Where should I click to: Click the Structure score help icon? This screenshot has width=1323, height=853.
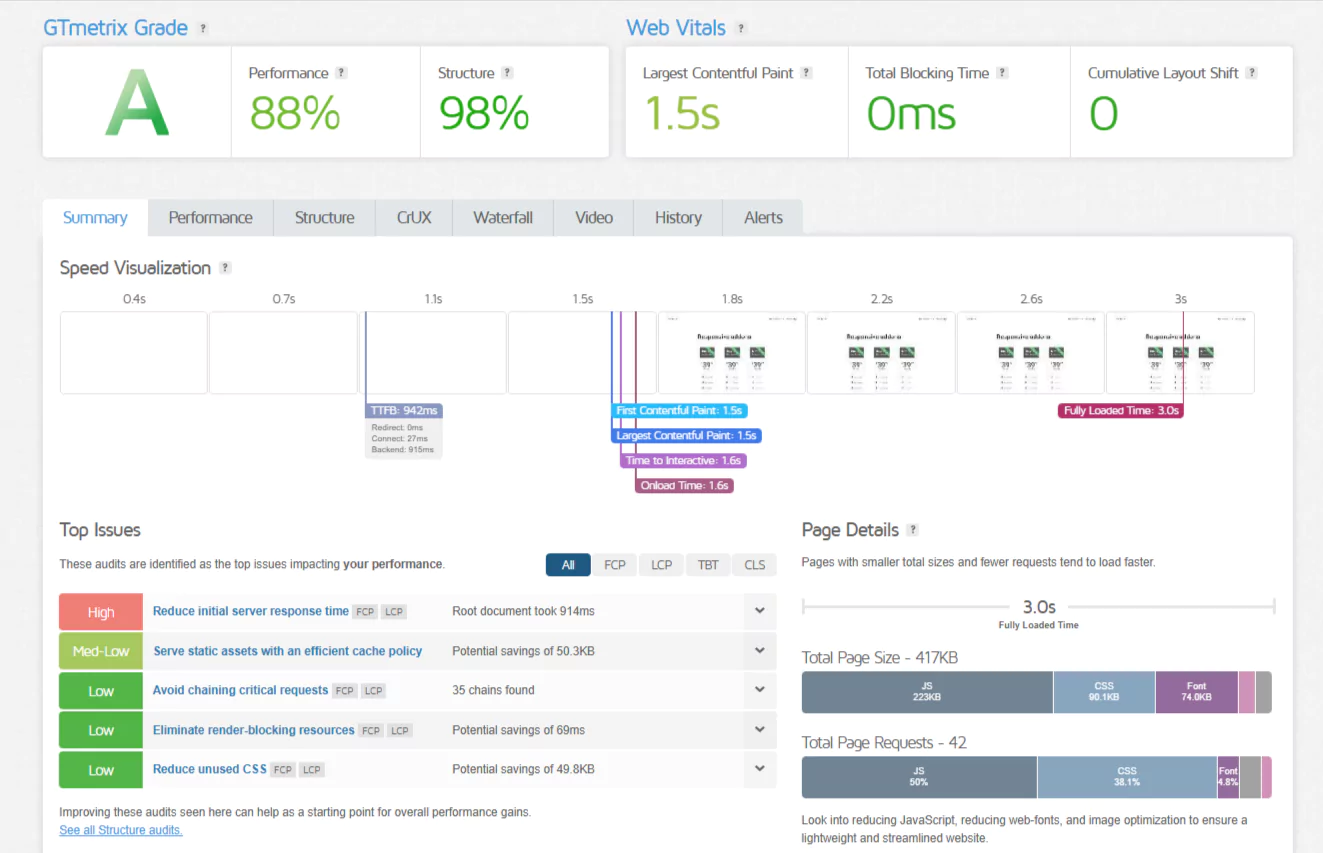click(508, 73)
